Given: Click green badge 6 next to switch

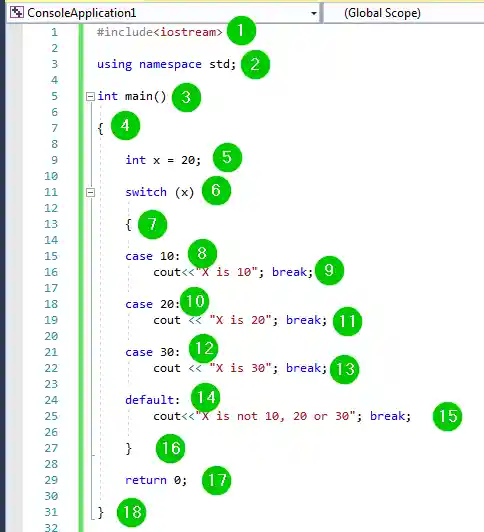Looking at the screenshot, I should (216, 190).
